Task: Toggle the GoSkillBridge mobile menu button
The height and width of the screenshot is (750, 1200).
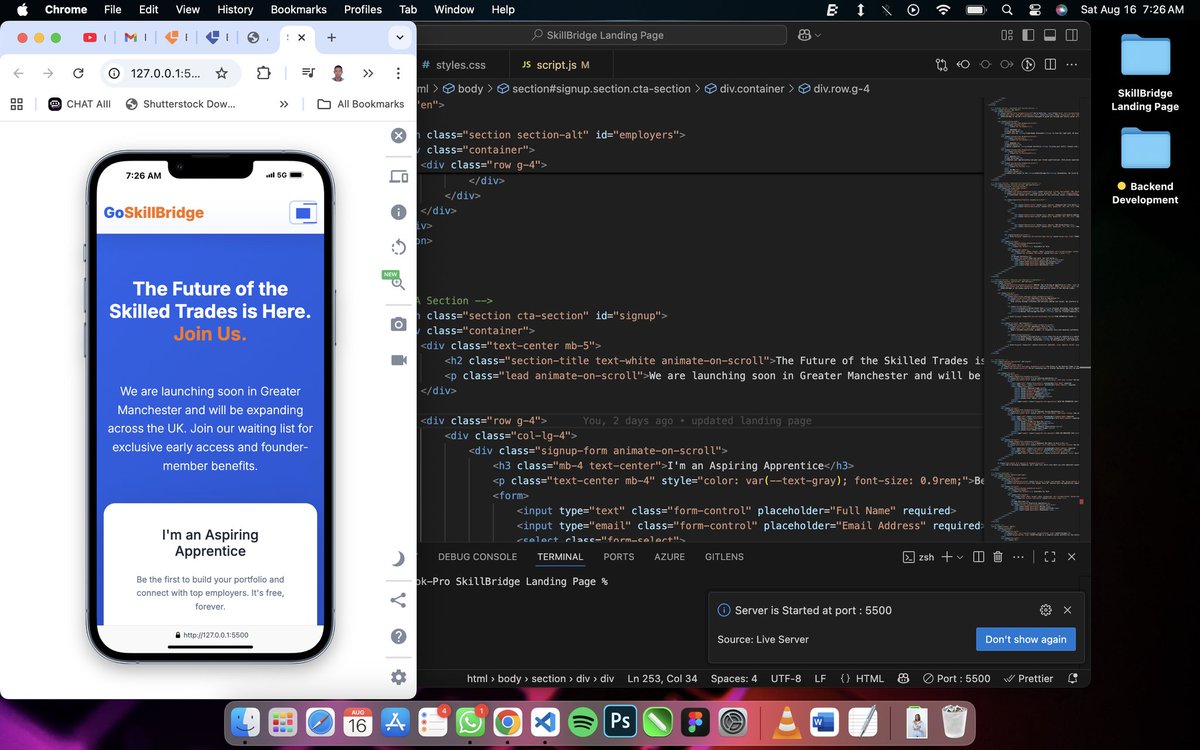Action: (x=303, y=212)
